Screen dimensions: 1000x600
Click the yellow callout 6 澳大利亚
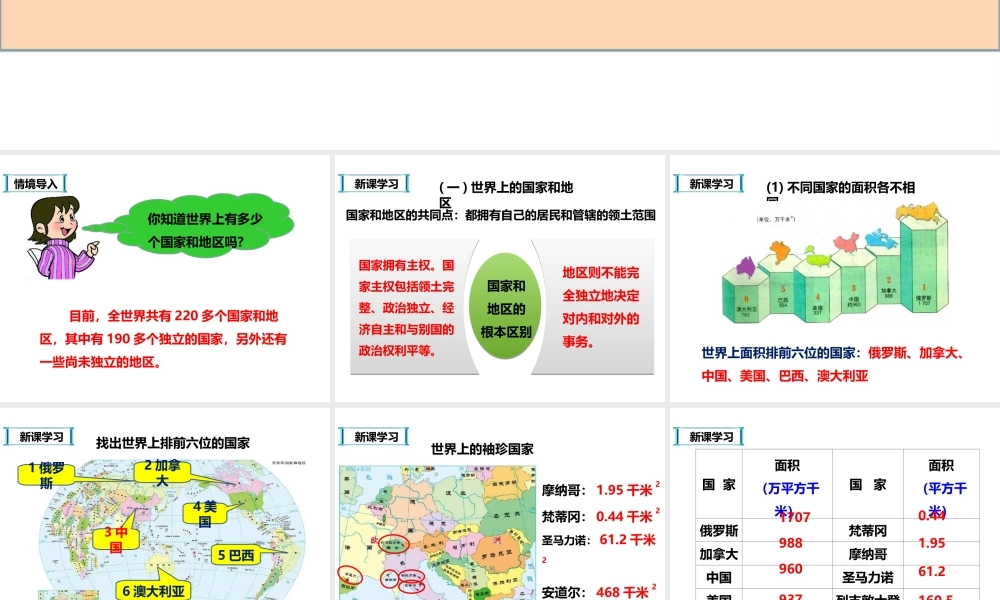[x=153, y=591]
